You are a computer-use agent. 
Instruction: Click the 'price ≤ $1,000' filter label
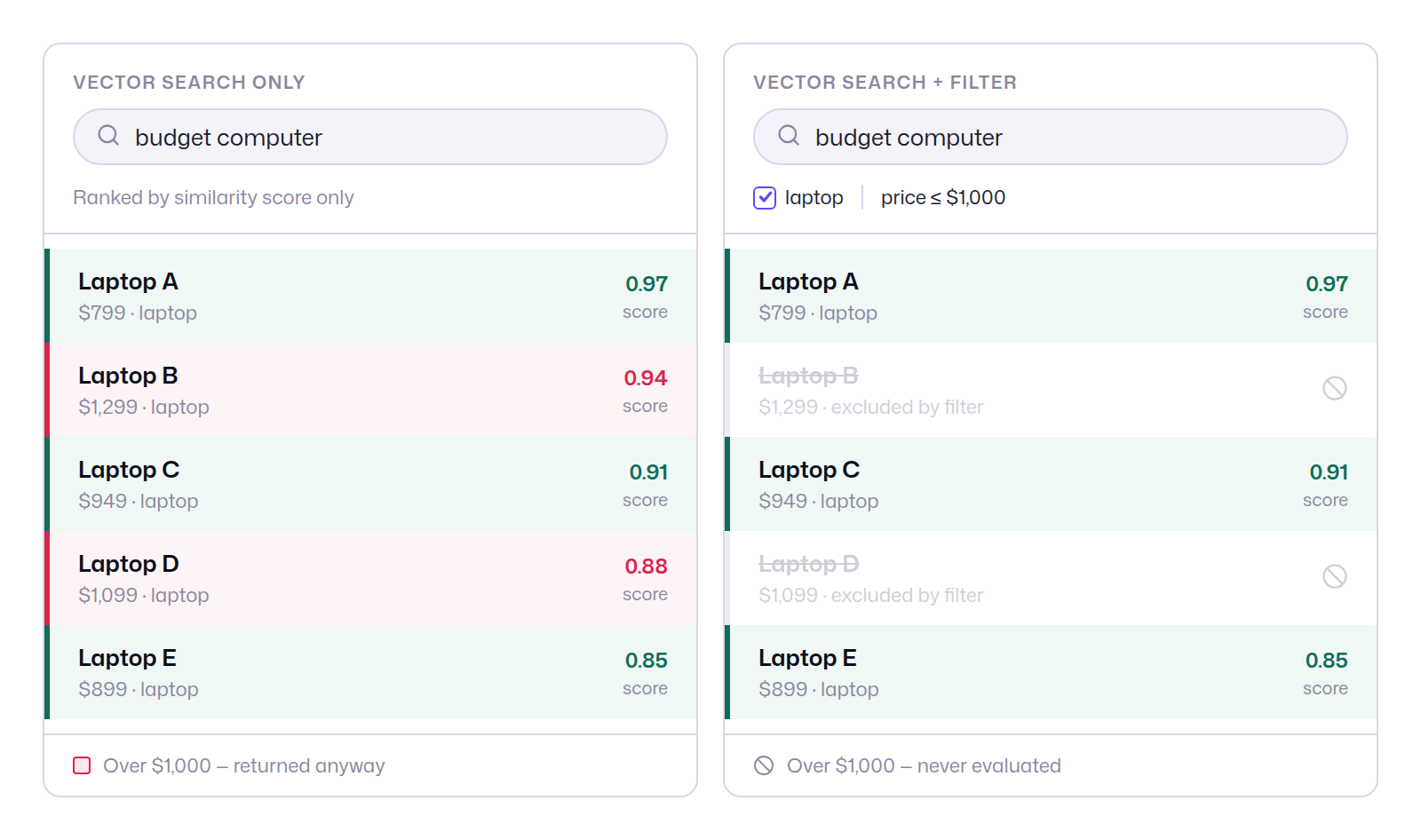tap(943, 197)
